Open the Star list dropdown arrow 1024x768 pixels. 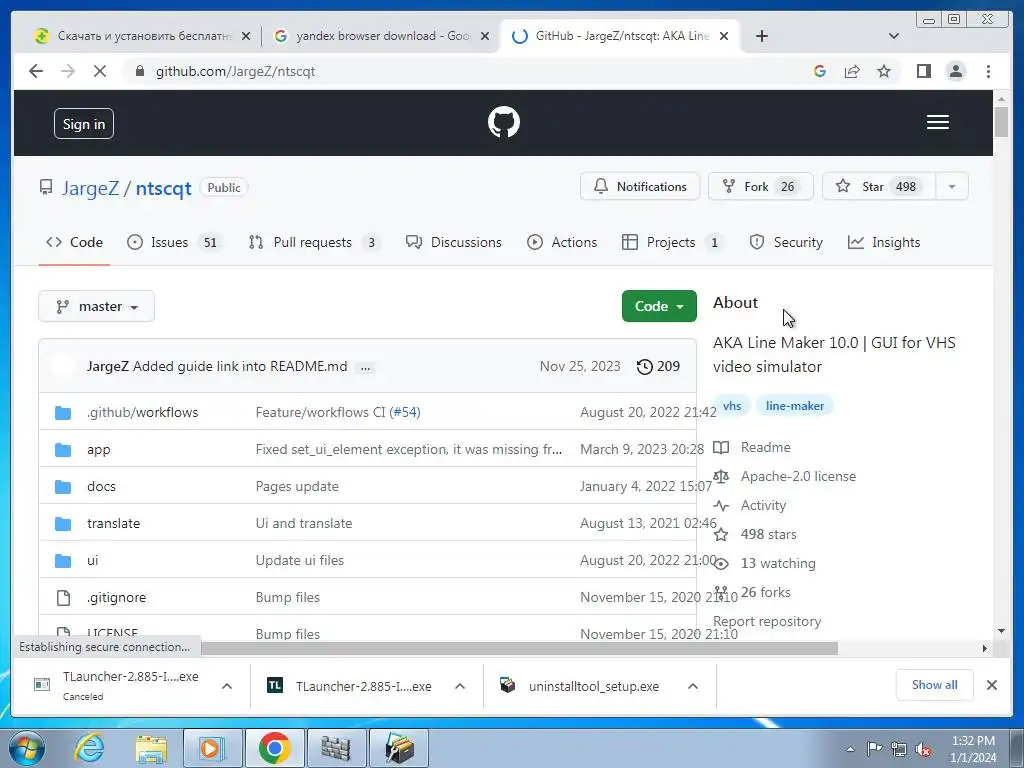click(952, 187)
